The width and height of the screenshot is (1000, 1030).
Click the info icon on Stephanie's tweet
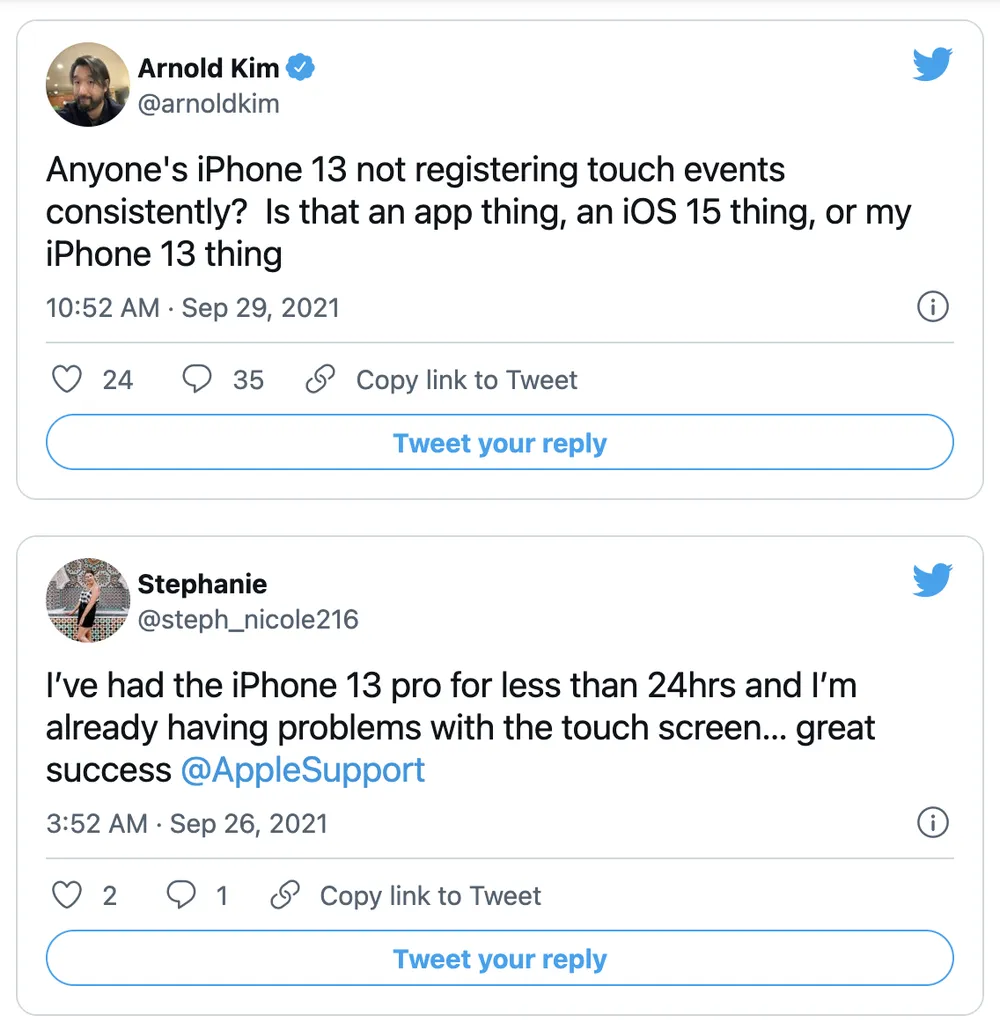click(932, 823)
